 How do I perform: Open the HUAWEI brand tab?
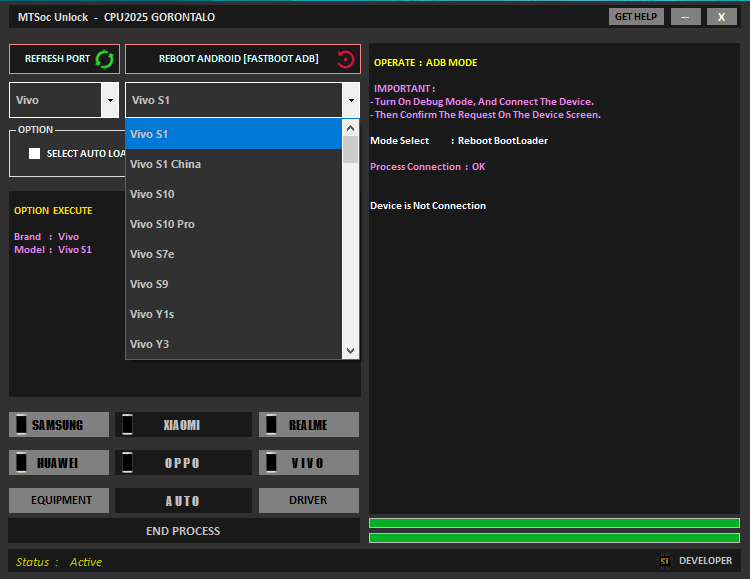coord(59,462)
